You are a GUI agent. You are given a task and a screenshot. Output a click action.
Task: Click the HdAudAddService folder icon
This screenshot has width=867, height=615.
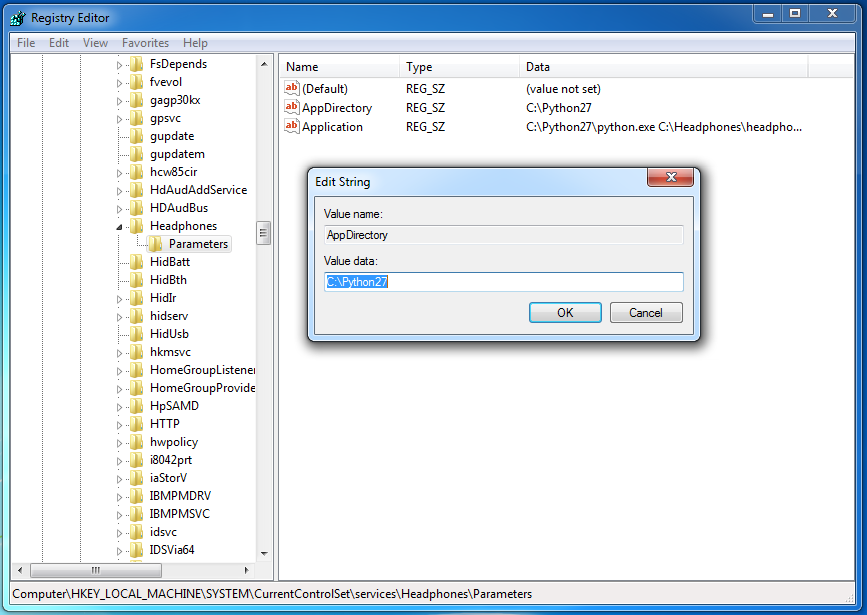(137, 190)
